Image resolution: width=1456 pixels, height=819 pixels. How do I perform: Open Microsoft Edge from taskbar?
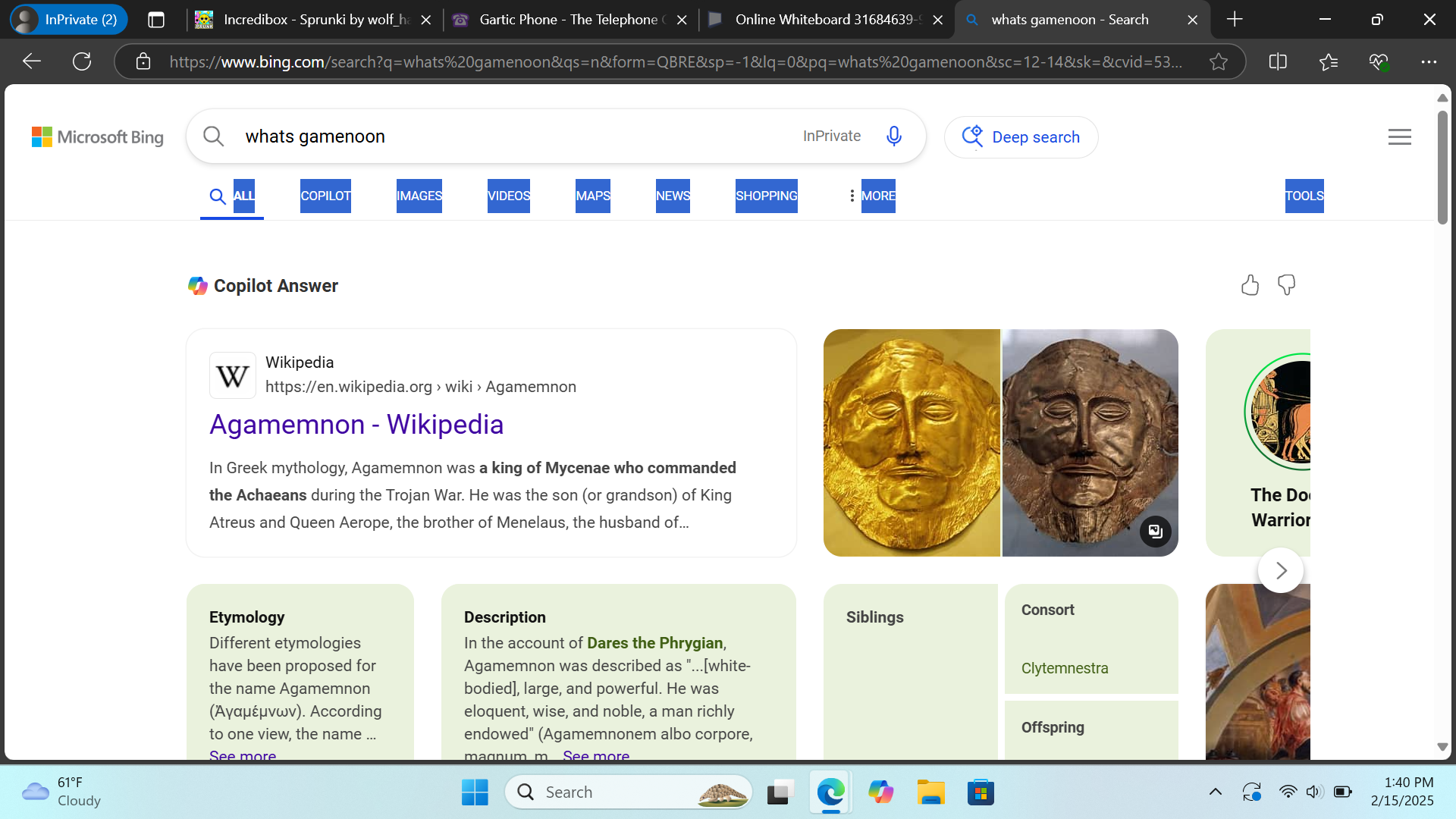(830, 792)
